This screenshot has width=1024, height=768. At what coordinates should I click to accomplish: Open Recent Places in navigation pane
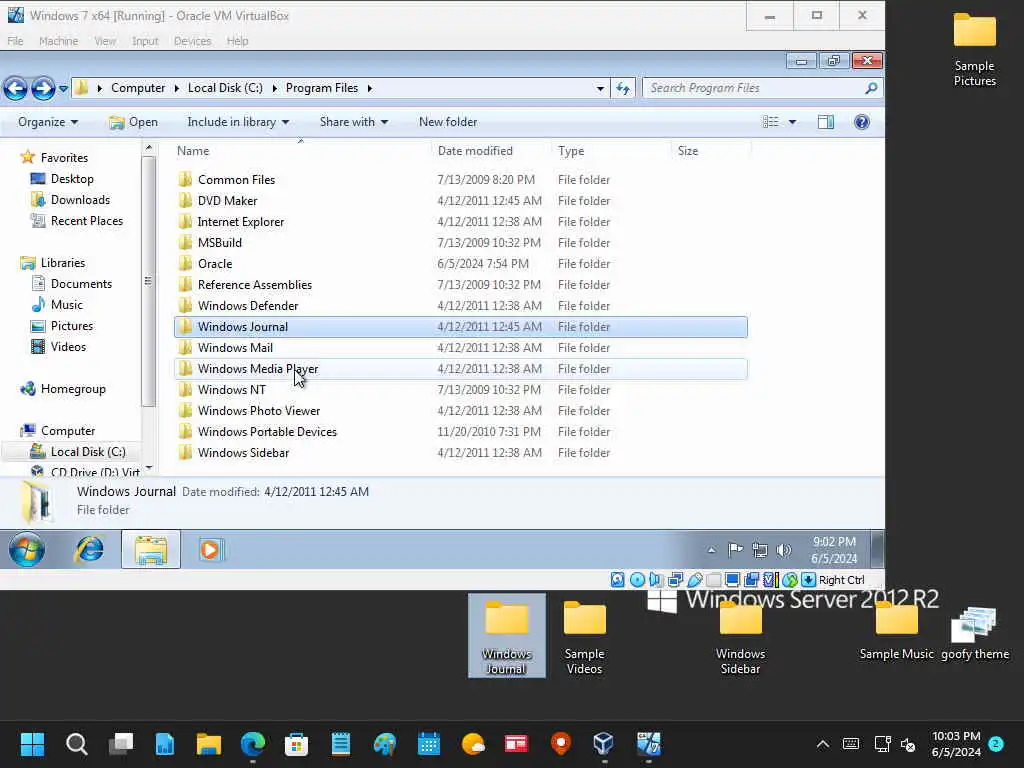pos(77,221)
